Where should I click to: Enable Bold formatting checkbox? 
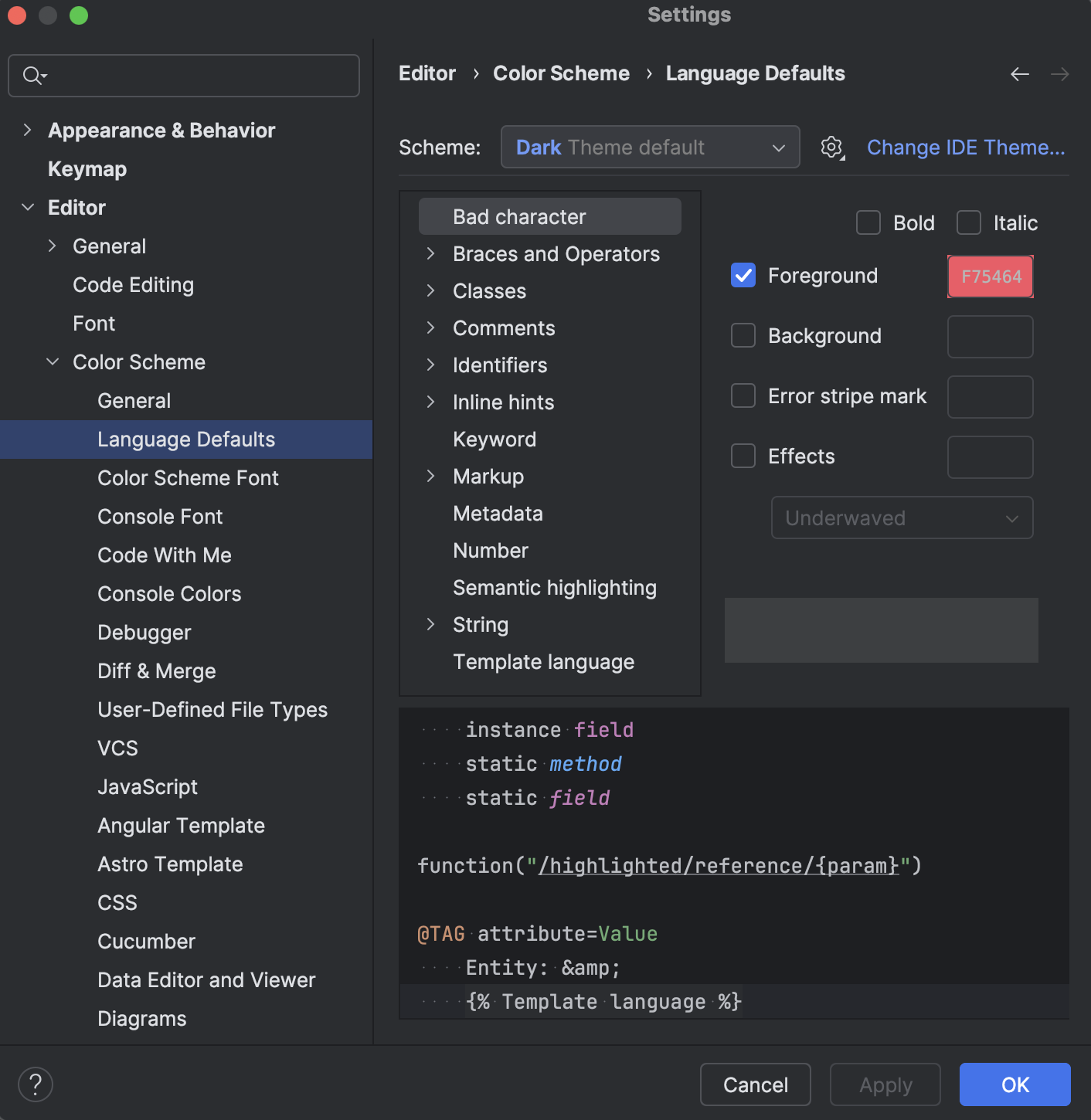[868, 222]
